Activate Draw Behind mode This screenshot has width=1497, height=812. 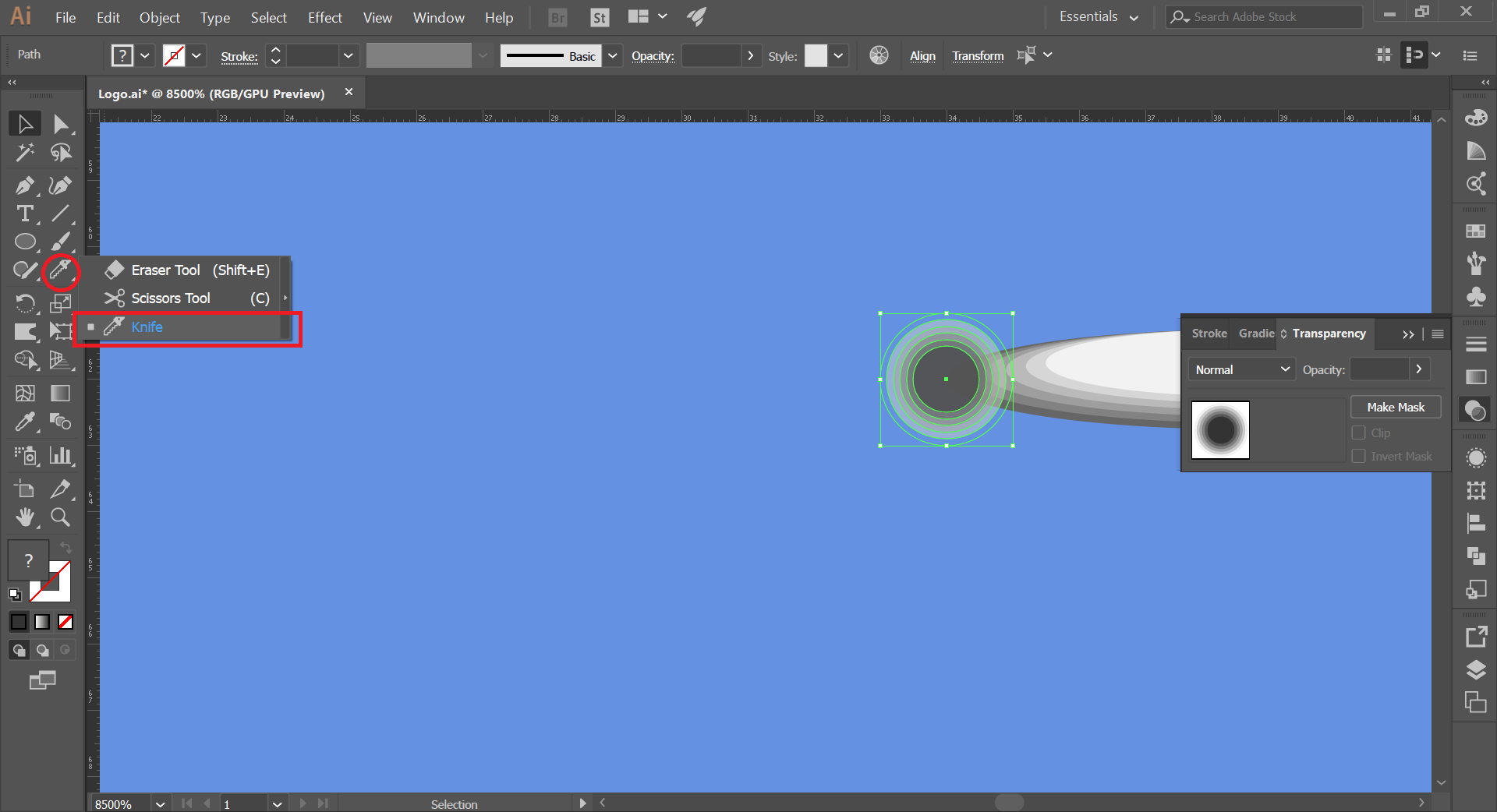coord(42,650)
